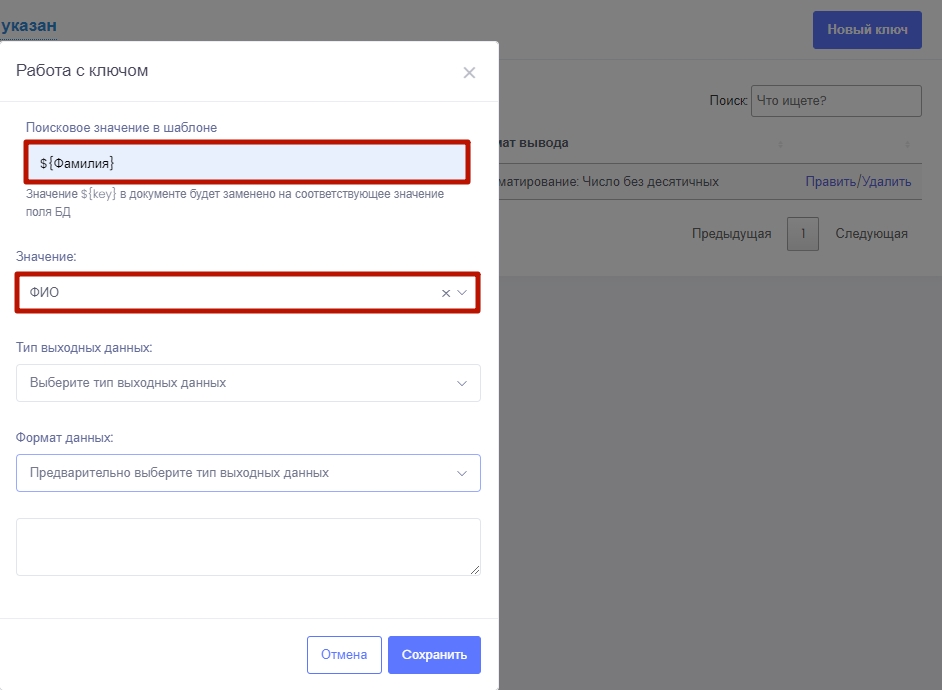Open the 'Тип выходных данных' dropdown
The image size is (942, 690).
248,383
